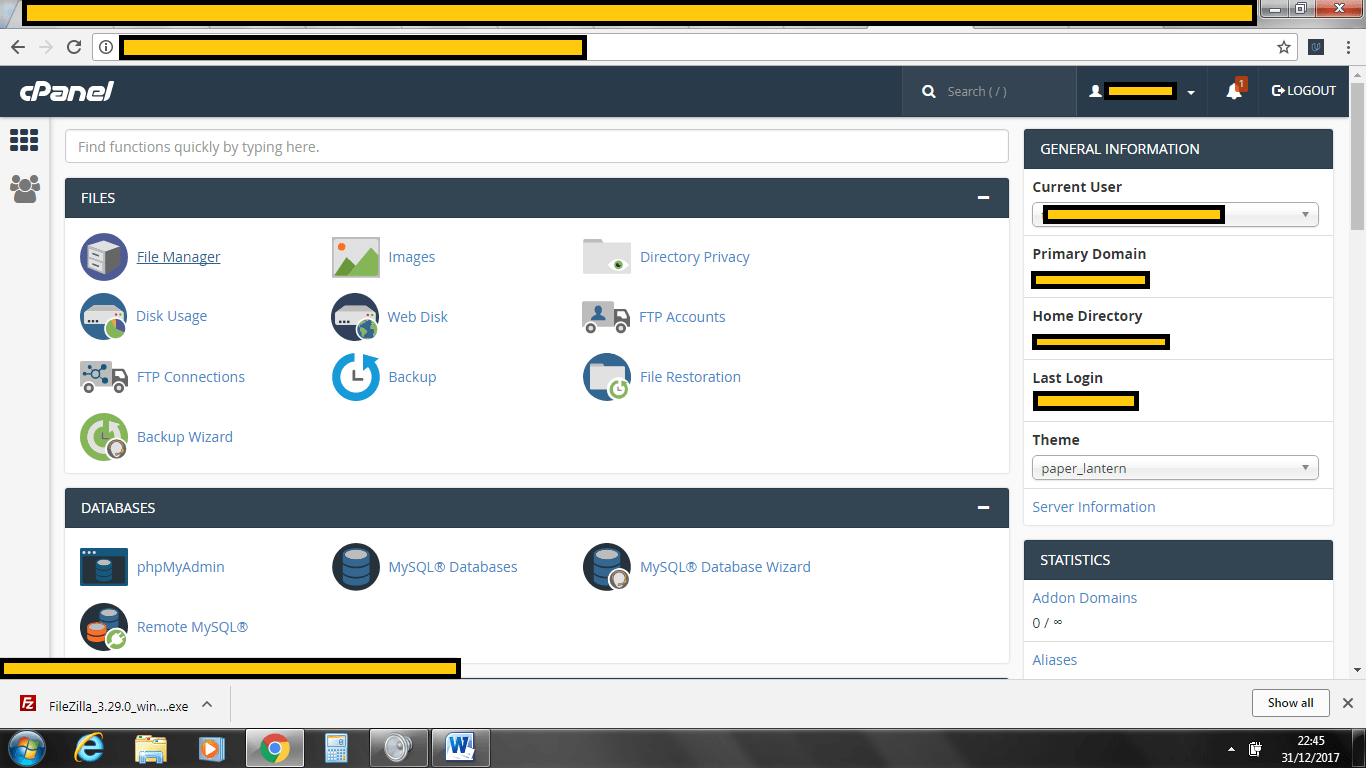
Task: Open the Backup clock icon
Action: pyautogui.click(x=355, y=377)
